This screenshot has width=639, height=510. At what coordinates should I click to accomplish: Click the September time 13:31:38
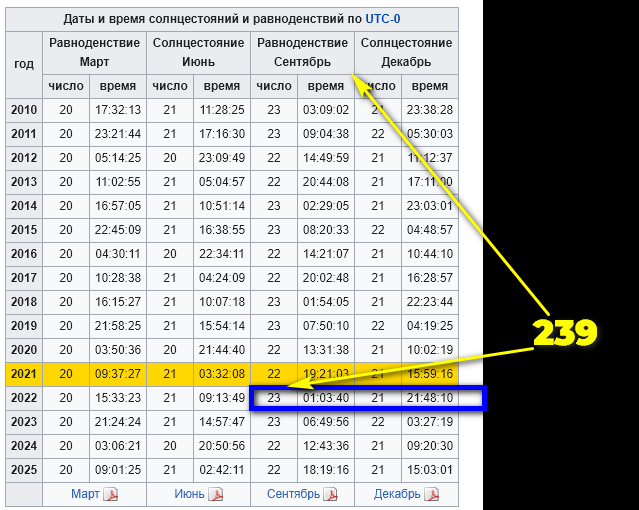click(x=326, y=350)
